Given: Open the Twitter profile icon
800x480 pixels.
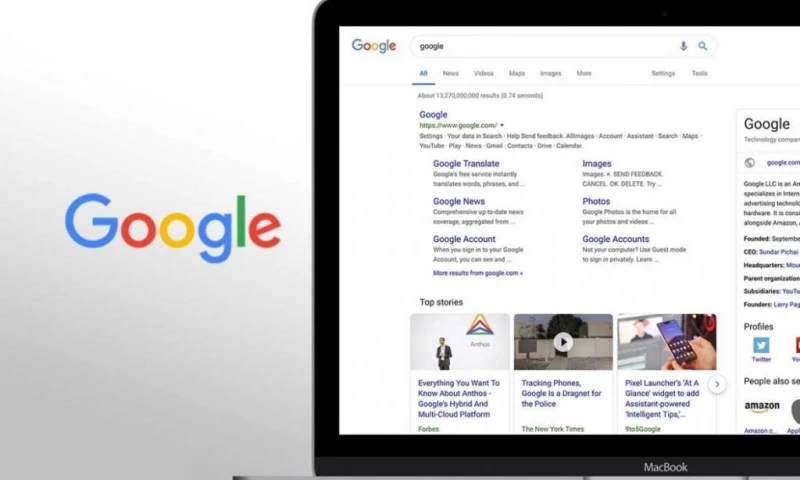Looking at the screenshot, I should pyautogui.click(x=761, y=345).
